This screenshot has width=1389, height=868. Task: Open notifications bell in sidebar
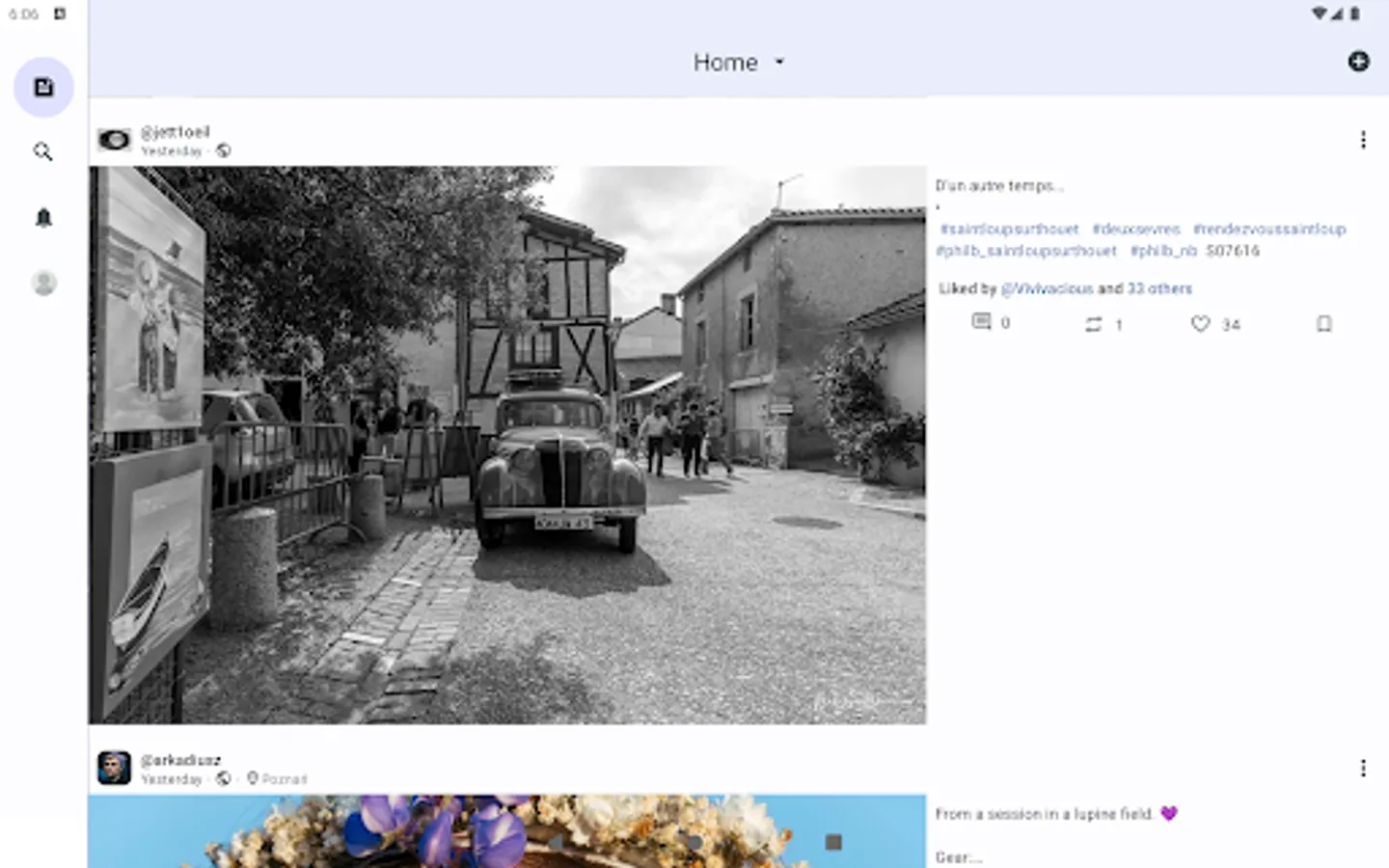(x=43, y=218)
